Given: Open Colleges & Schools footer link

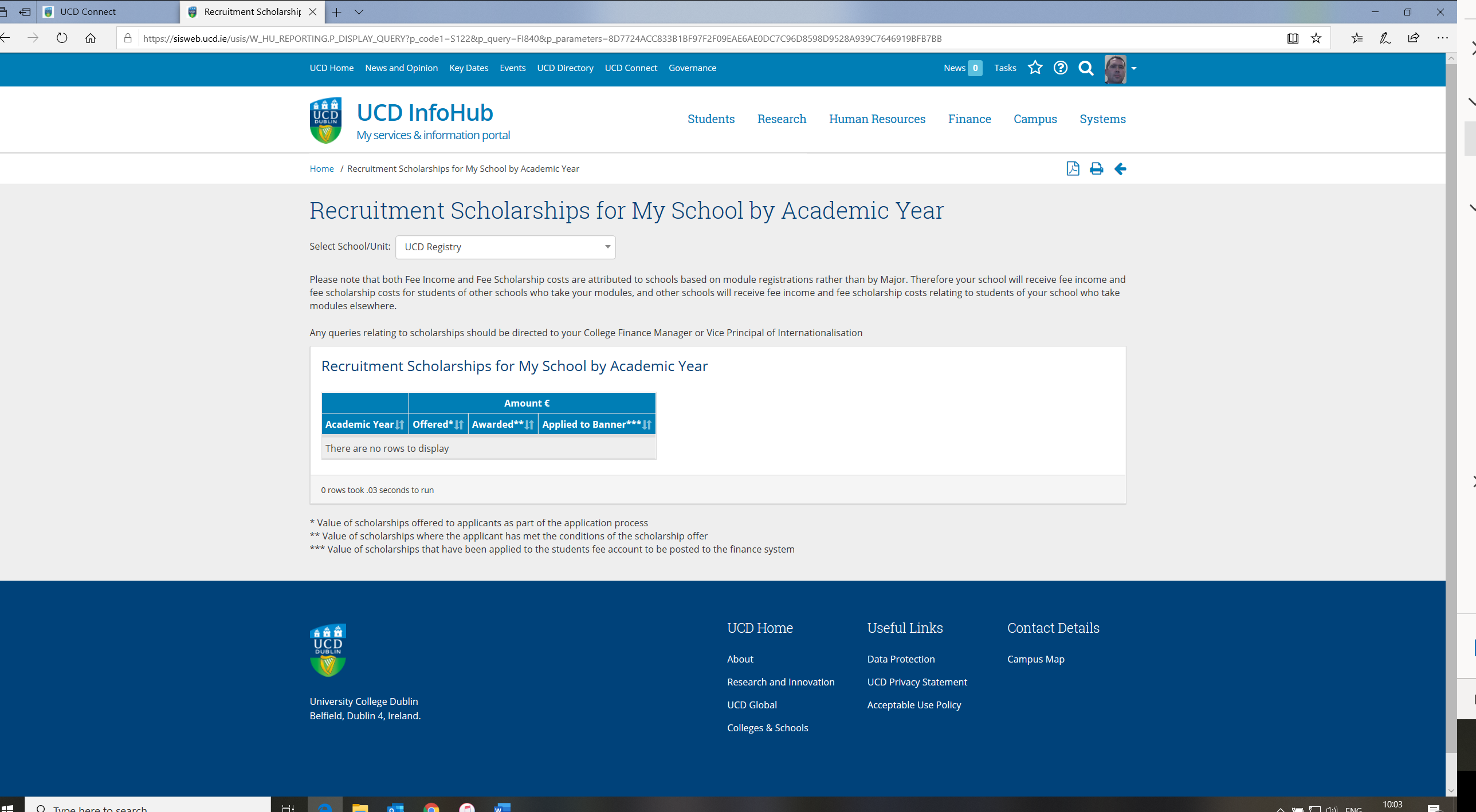Looking at the screenshot, I should [x=767, y=728].
